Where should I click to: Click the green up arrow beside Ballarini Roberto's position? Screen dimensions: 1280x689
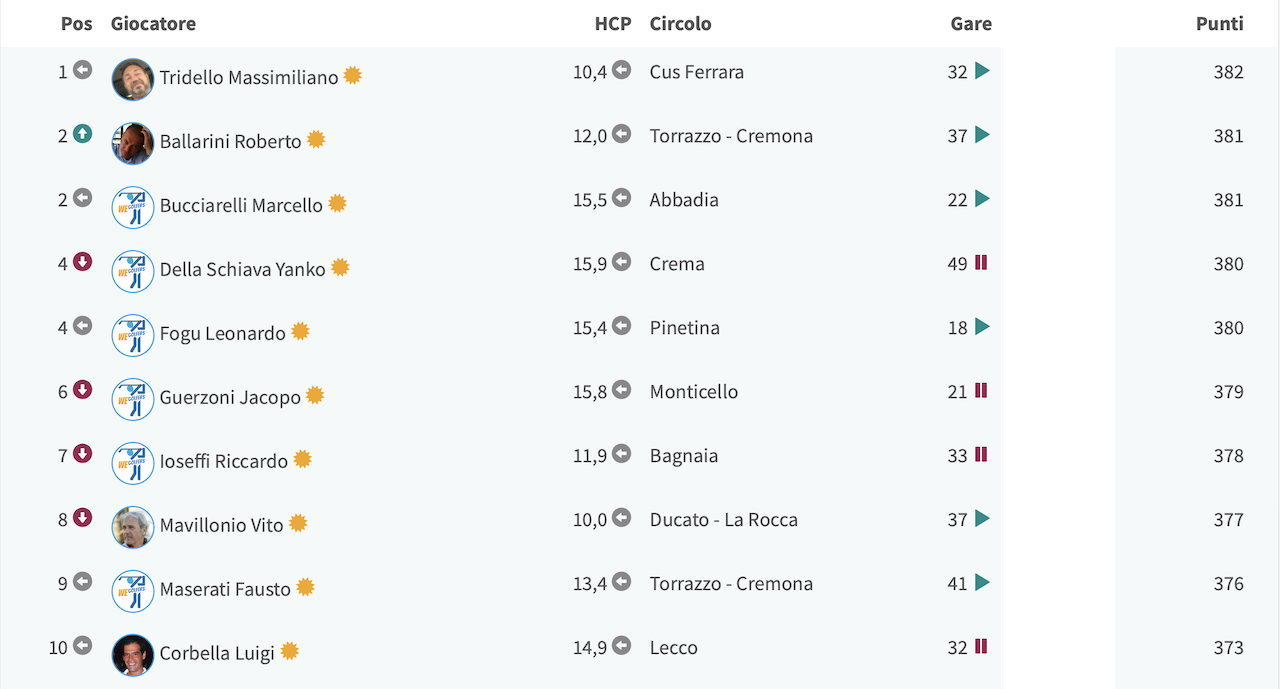pos(82,134)
